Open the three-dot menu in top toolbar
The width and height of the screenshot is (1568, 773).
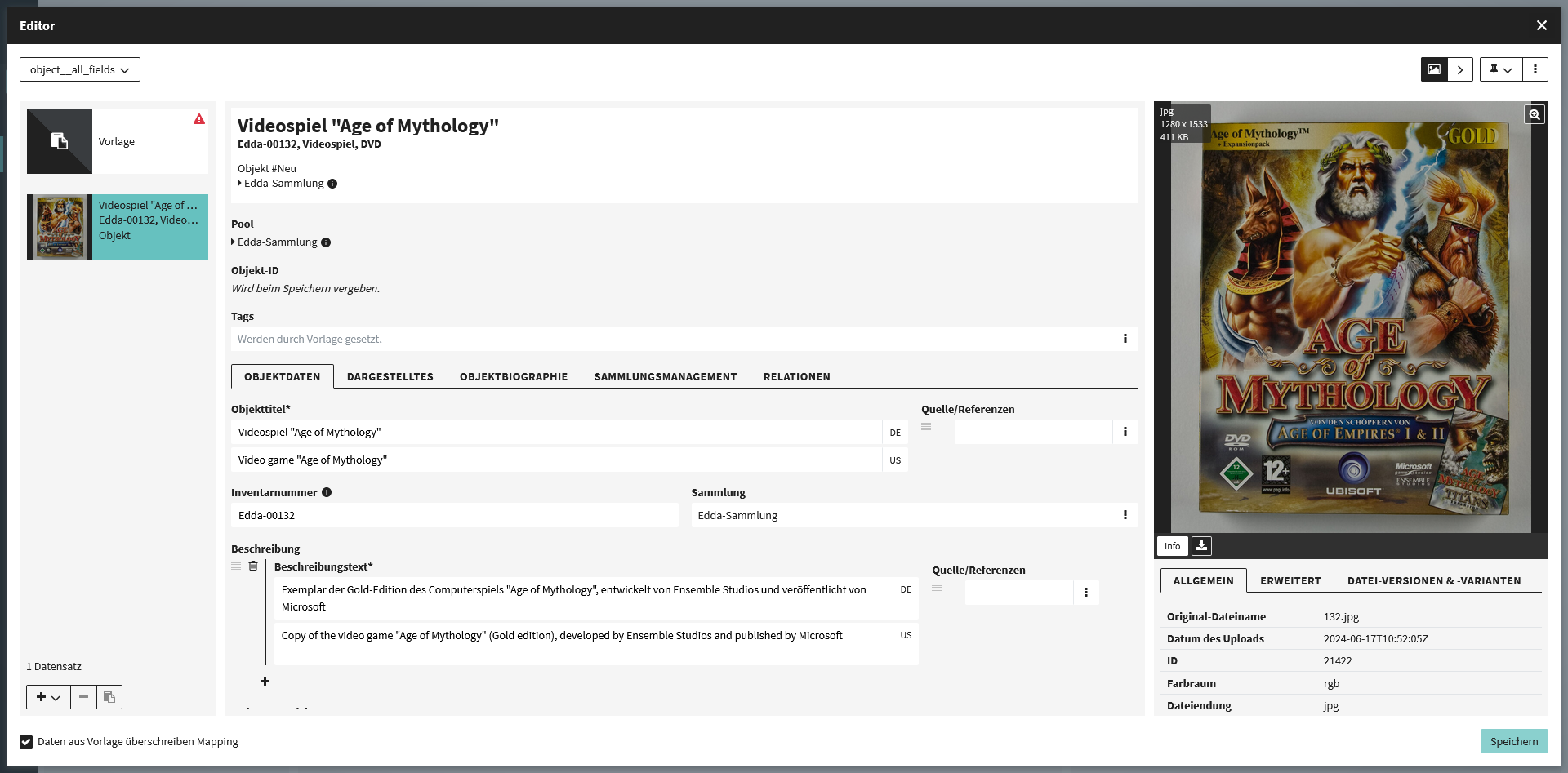click(1535, 70)
